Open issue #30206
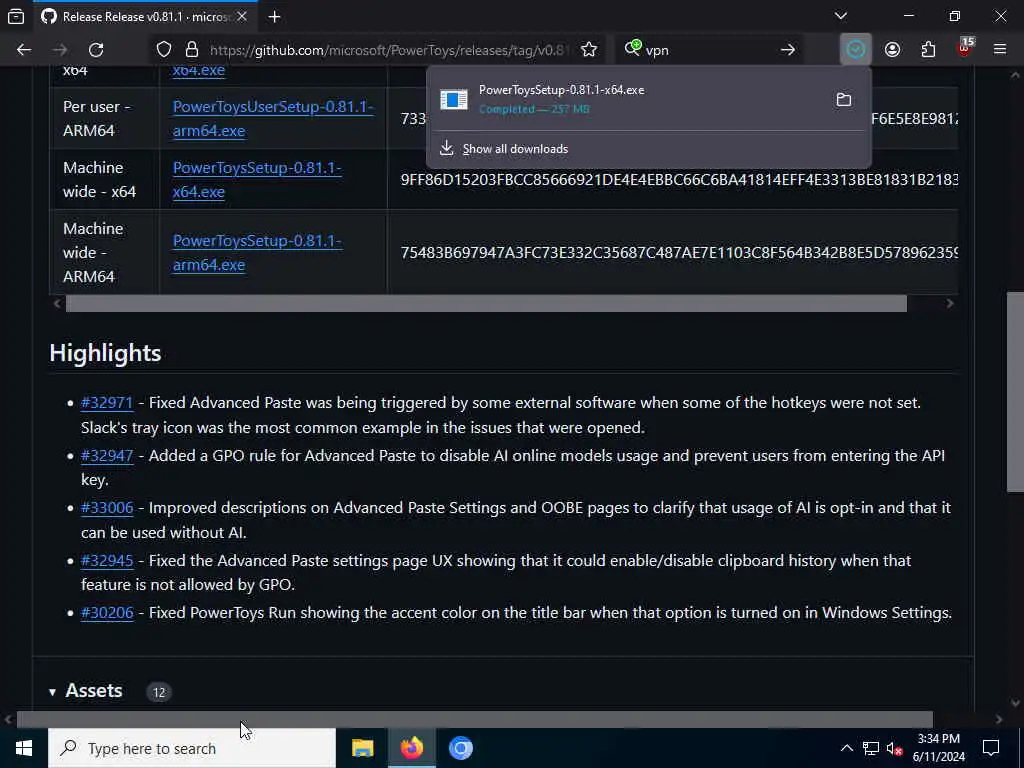Screen dimensions: 1024x768 click(107, 613)
